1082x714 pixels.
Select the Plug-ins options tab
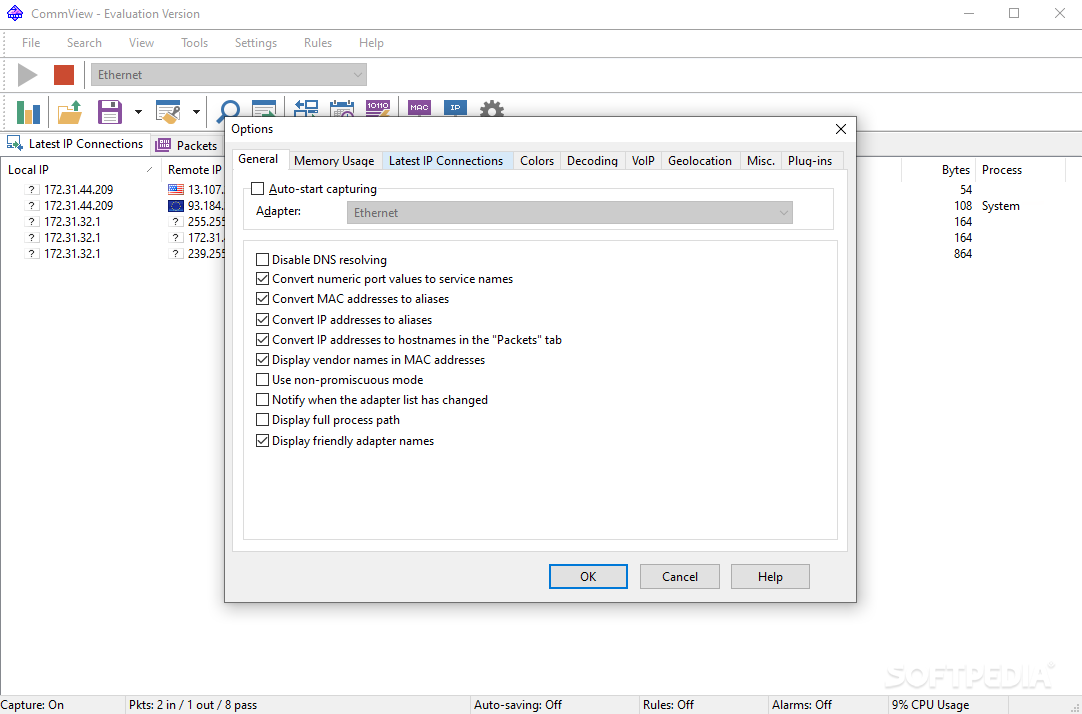coord(810,161)
